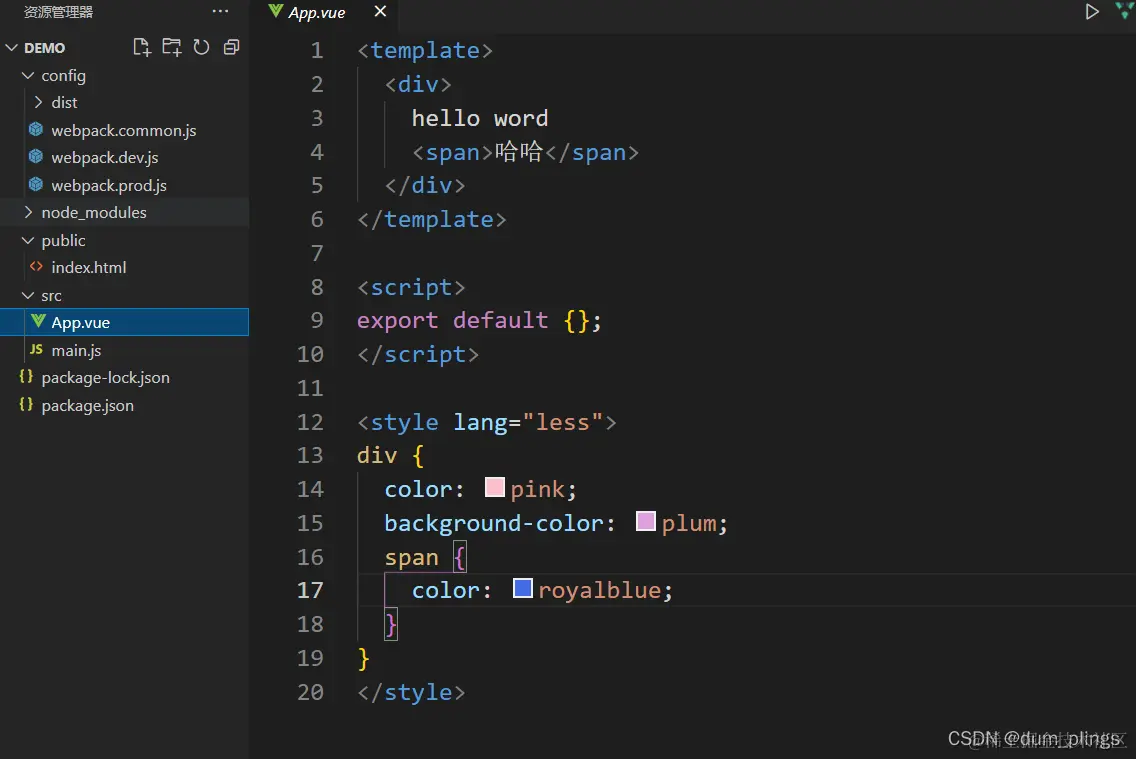Click the New Folder icon in explorer header
The height and width of the screenshot is (759, 1136).
tap(172, 47)
